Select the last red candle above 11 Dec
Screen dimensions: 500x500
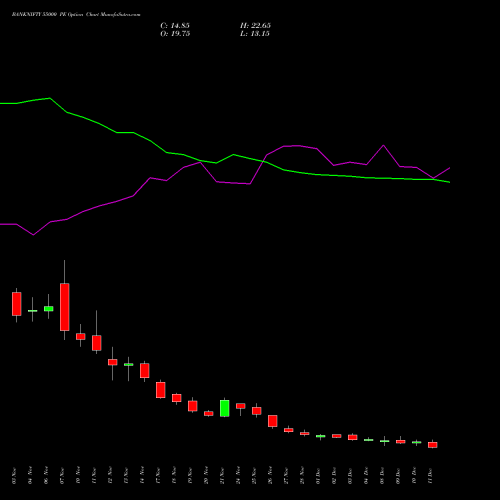433,445
